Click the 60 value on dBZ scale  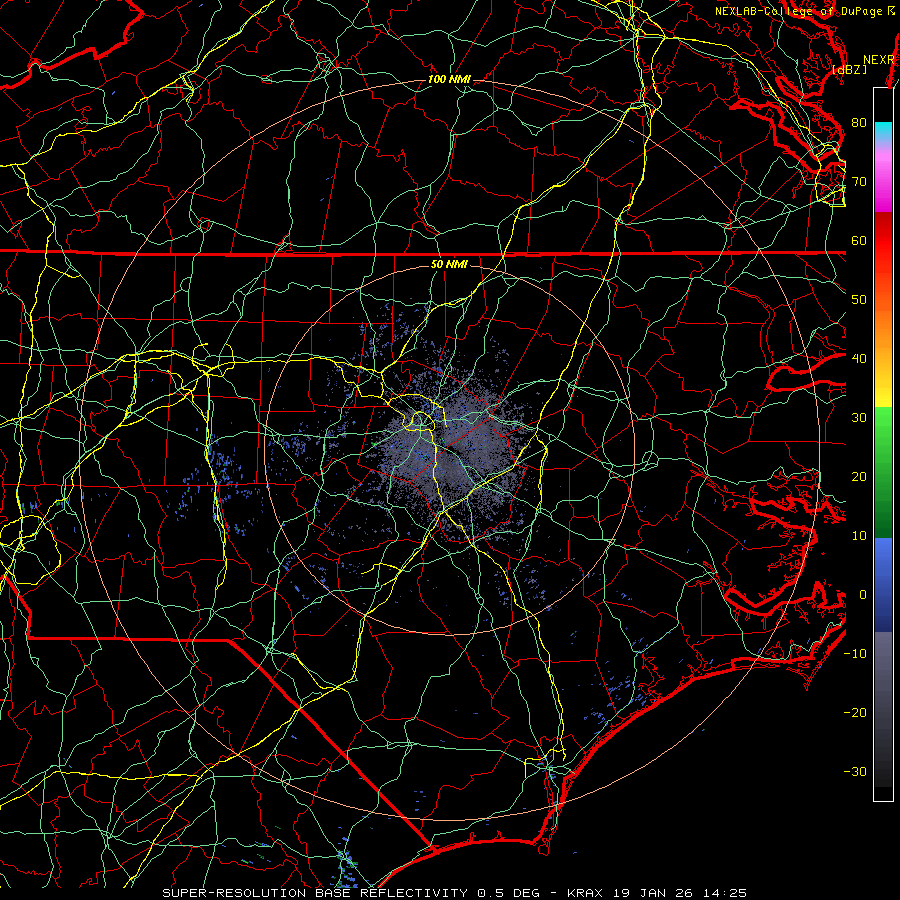pos(859,240)
